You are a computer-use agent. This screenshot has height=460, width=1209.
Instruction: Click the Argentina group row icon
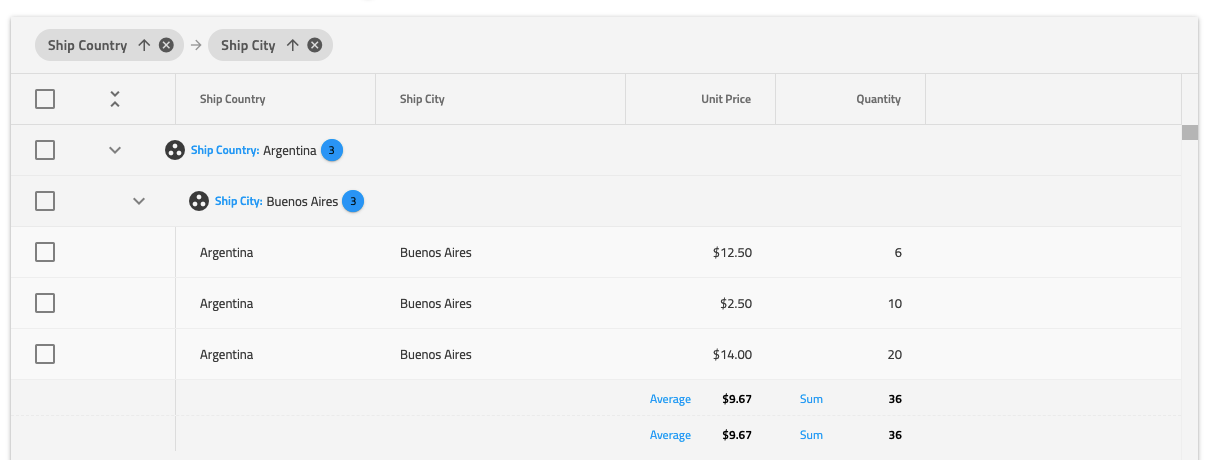(x=175, y=150)
